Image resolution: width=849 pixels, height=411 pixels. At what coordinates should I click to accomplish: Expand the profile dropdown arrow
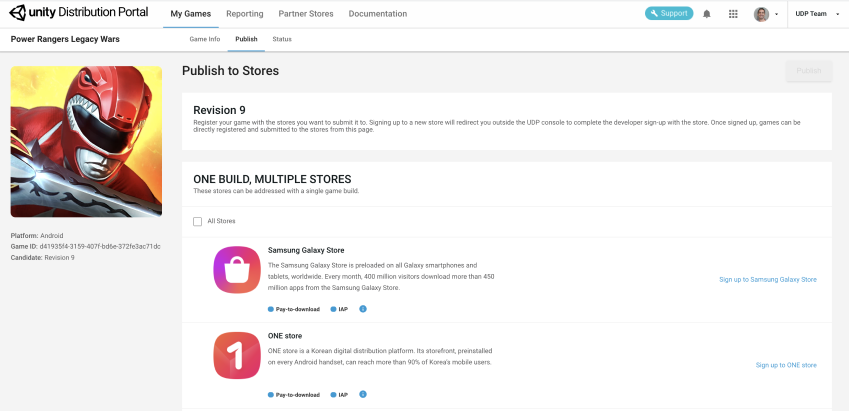pyautogui.click(x=776, y=15)
